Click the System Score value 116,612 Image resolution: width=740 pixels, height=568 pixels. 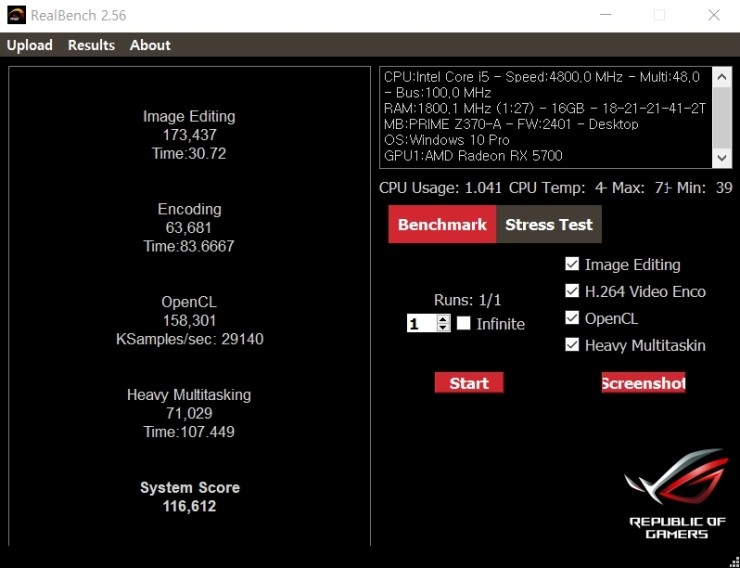(x=189, y=506)
